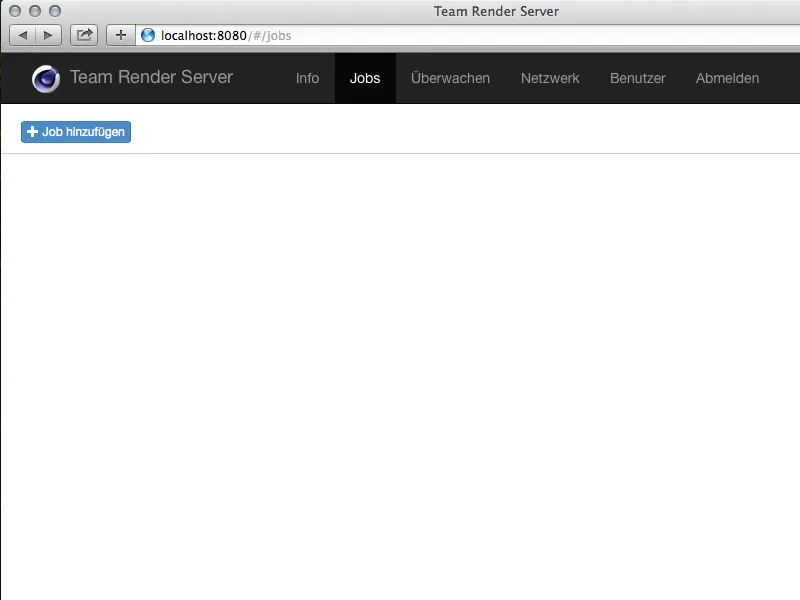Screen dimensions: 800x600
Task: Go to the Benutzer page
Action: 637,78
